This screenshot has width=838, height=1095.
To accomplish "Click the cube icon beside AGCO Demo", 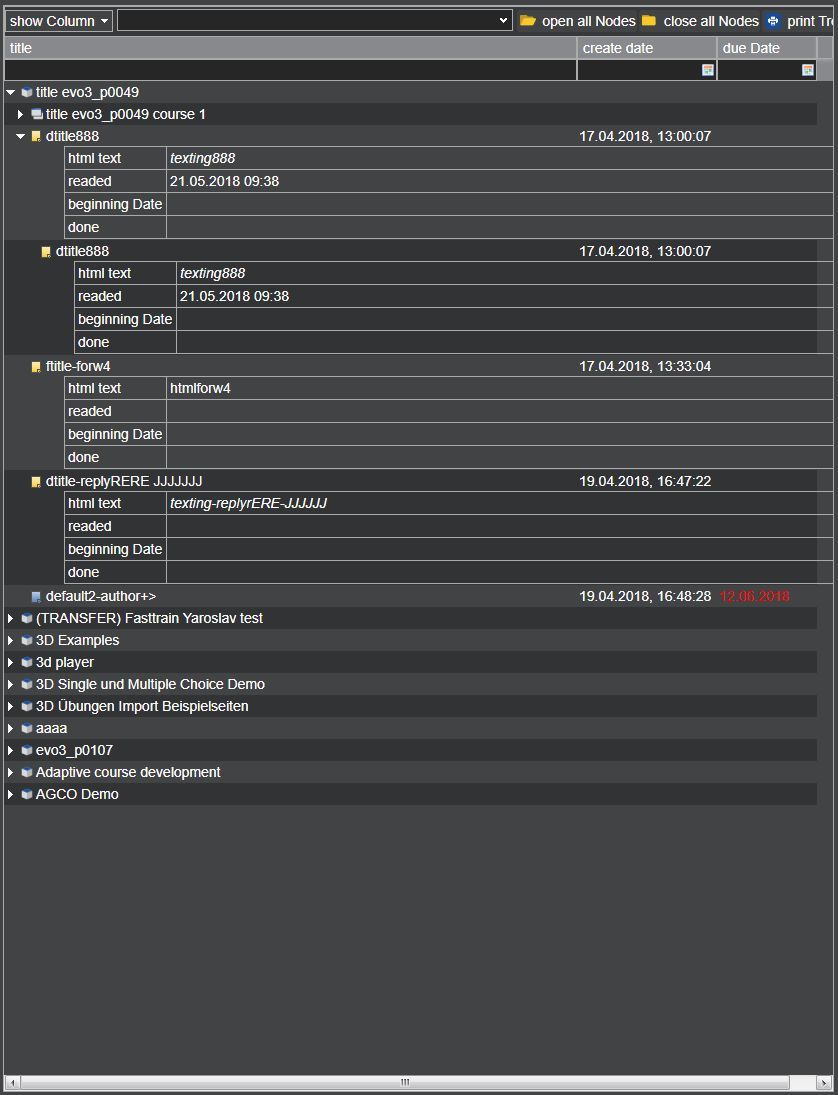I will click(x=27, y=795).
